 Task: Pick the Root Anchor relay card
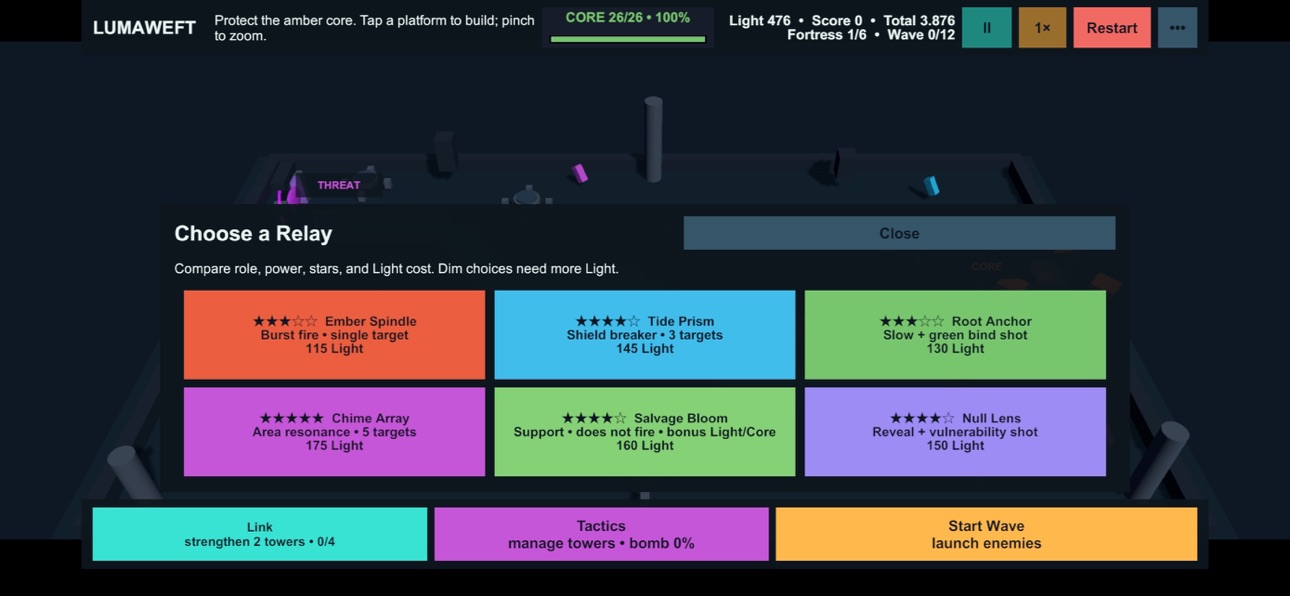tap(955, 335)
